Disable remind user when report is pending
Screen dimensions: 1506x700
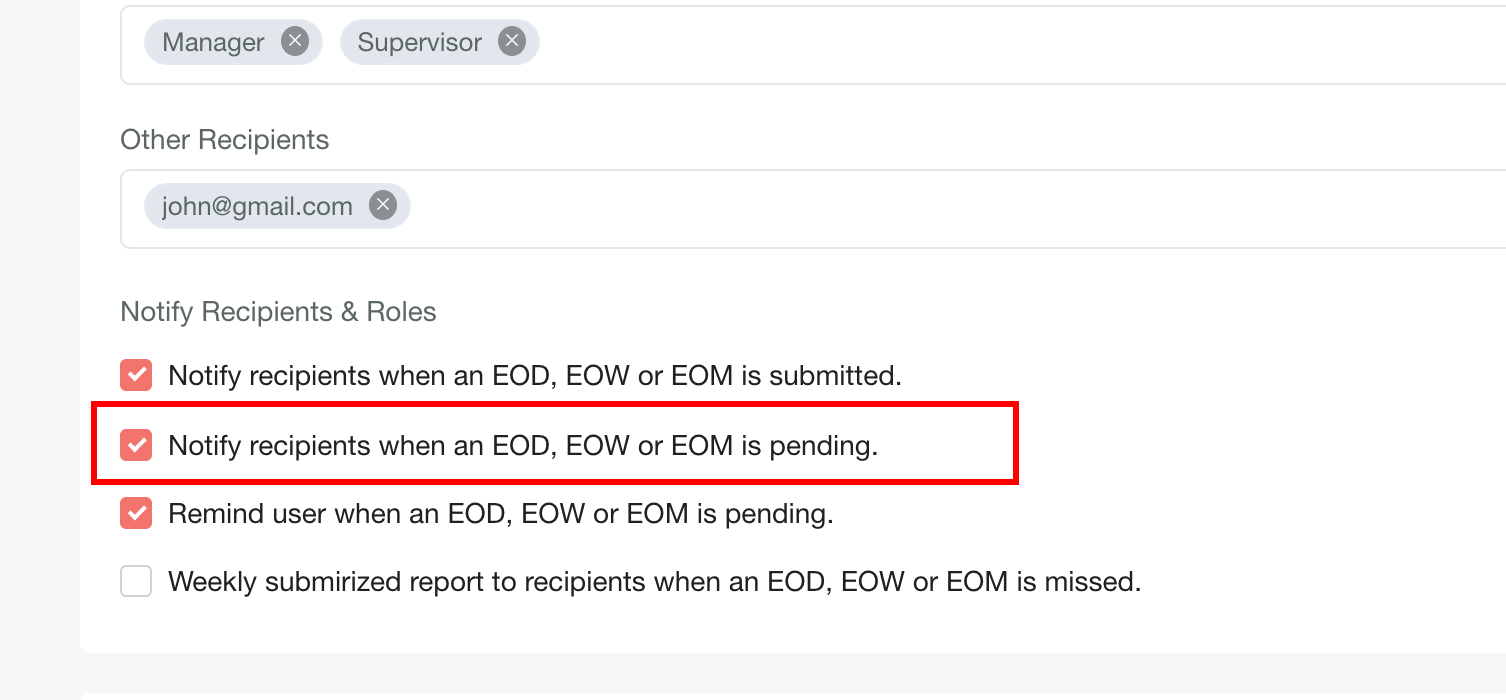point(136,514)
